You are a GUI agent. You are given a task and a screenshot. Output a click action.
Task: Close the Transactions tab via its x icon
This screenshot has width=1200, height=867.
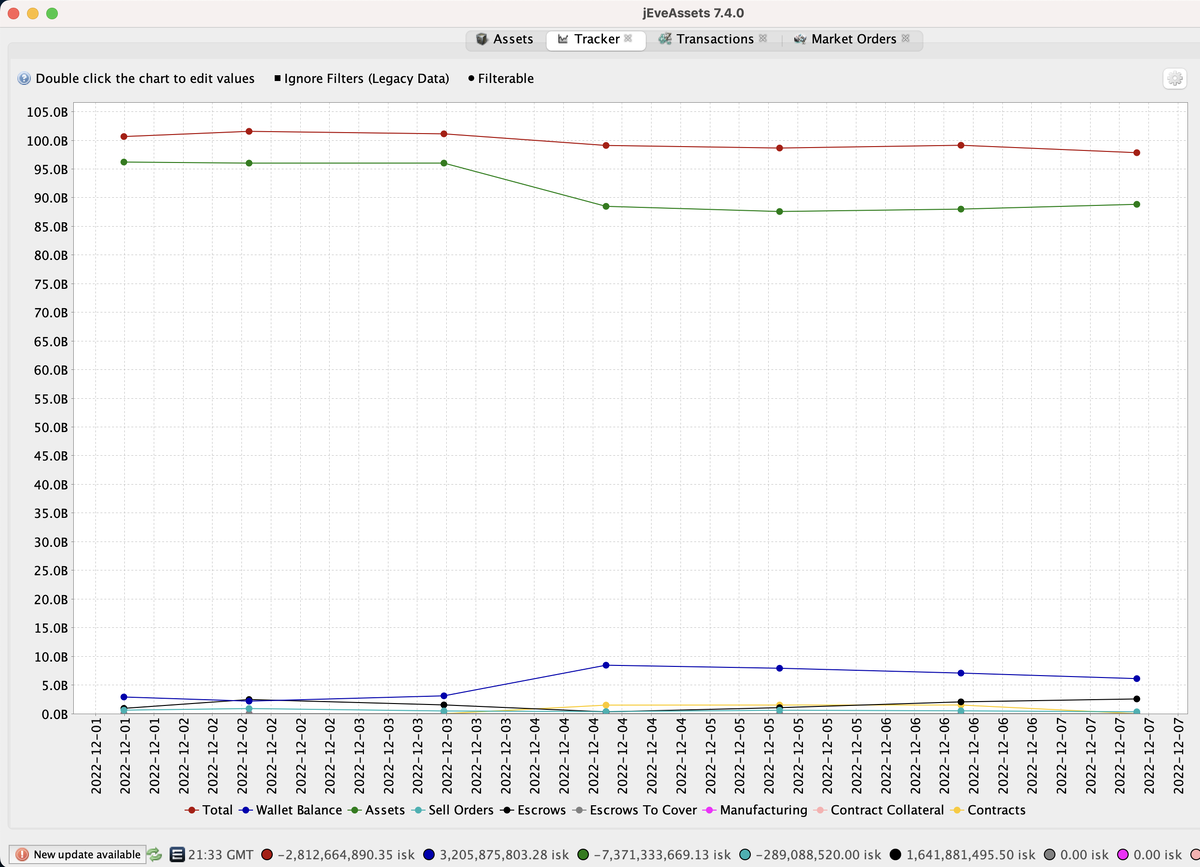tap(763, 39)
